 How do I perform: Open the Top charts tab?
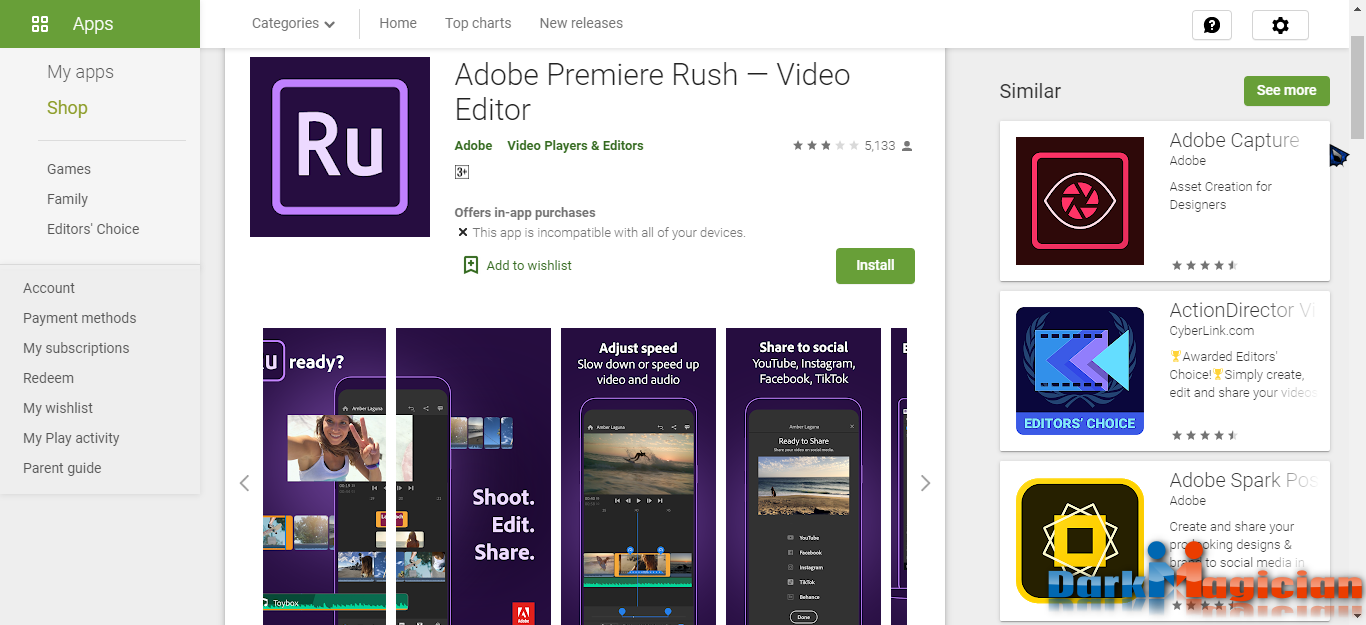[x=478, y=23]
